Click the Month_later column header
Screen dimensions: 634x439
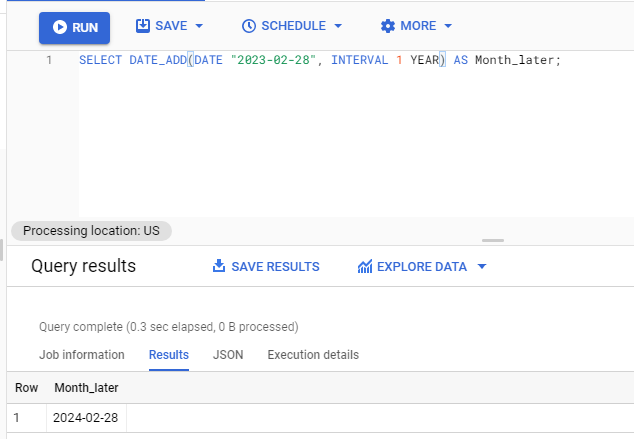tap(87, 388)
